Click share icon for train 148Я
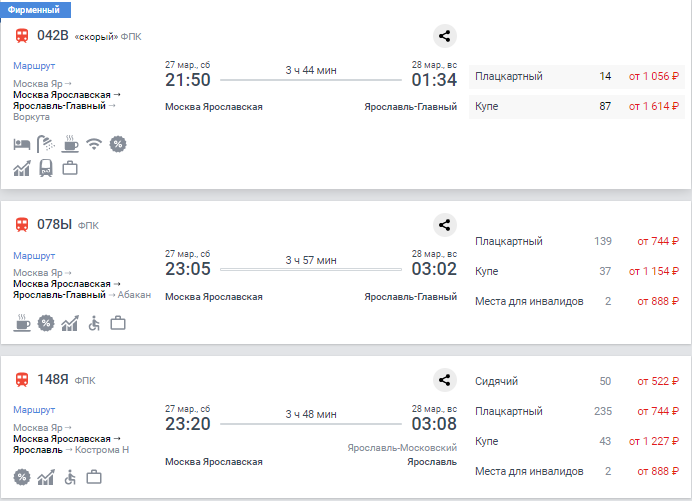 pyautogui.click(x=445, y=380)
